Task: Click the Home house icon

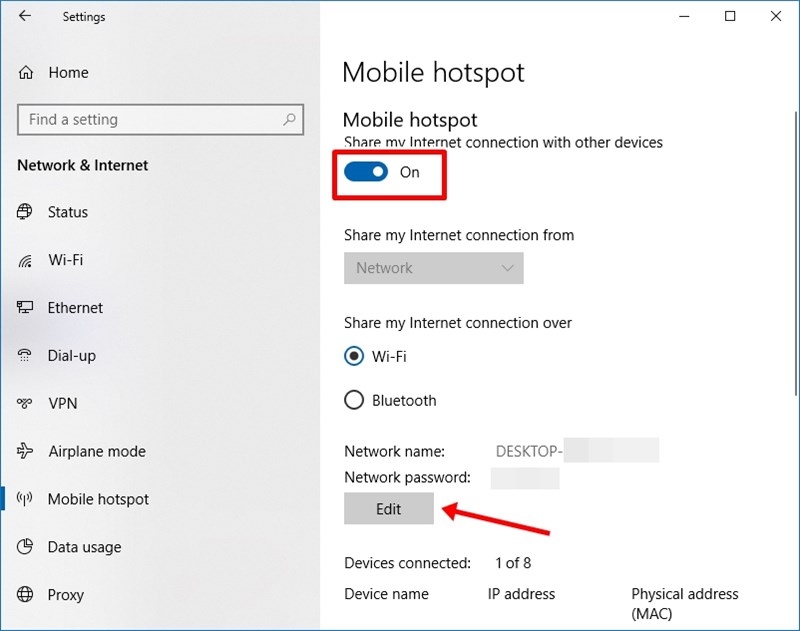Action: coord(26,72)
